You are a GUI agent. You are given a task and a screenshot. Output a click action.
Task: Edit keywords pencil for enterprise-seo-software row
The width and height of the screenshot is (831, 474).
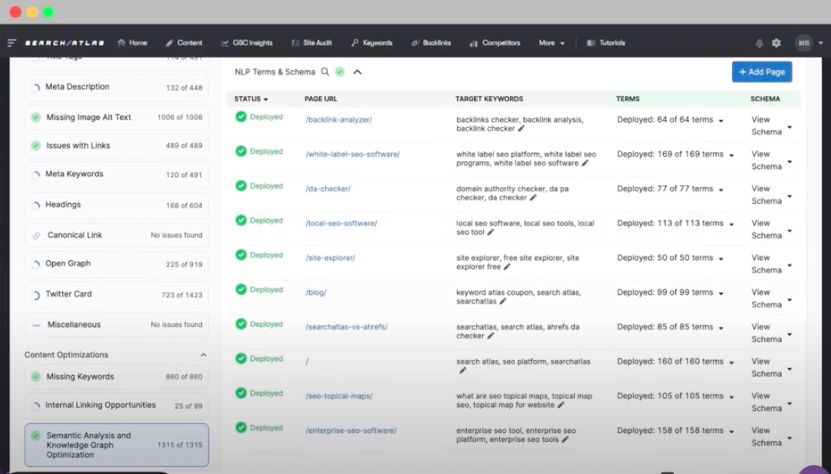point(565,440)
